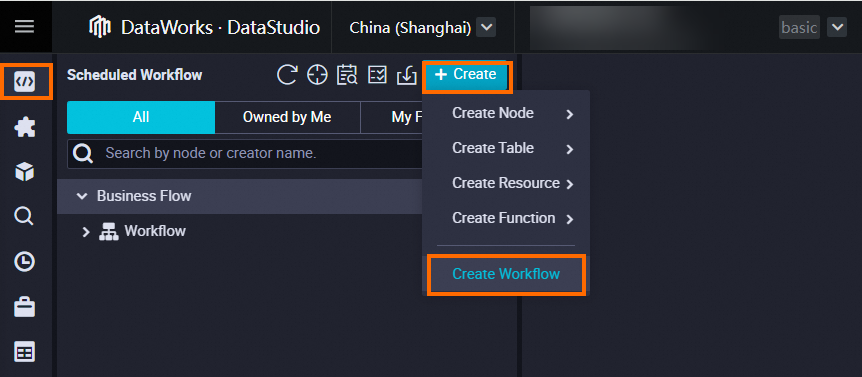Open the briefcase sidebar icon

(x=25, y=307)
